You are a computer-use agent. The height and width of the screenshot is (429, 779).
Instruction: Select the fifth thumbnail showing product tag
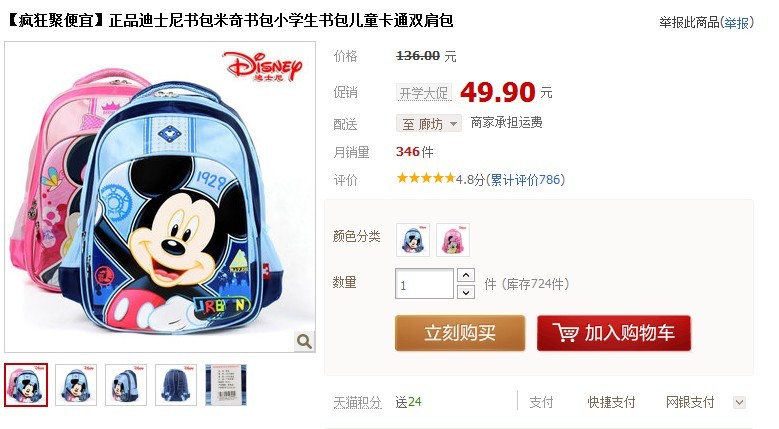click(x=226, y=385)
